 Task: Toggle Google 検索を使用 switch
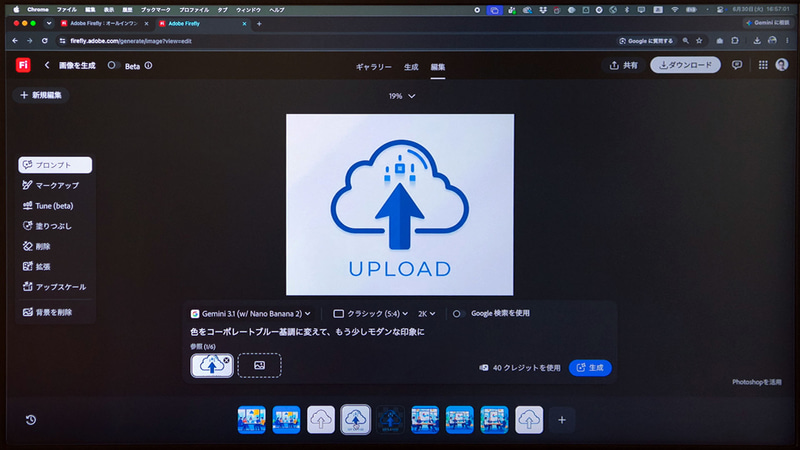459,314
